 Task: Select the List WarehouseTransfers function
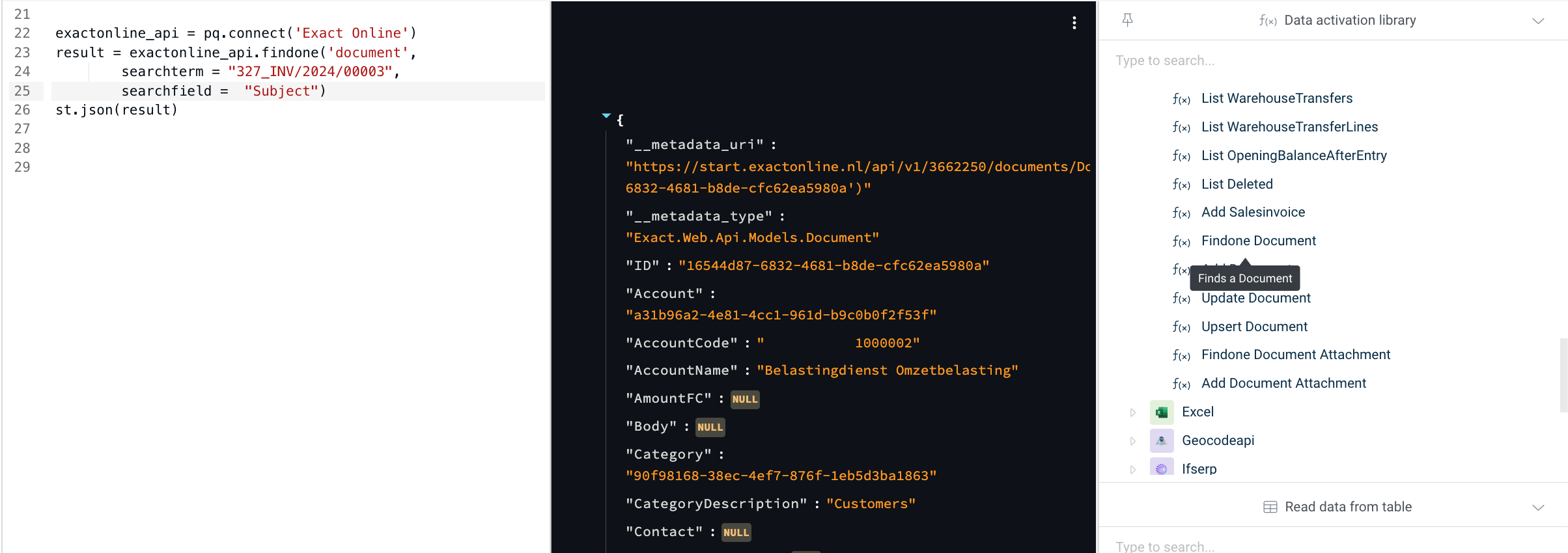1277,98
